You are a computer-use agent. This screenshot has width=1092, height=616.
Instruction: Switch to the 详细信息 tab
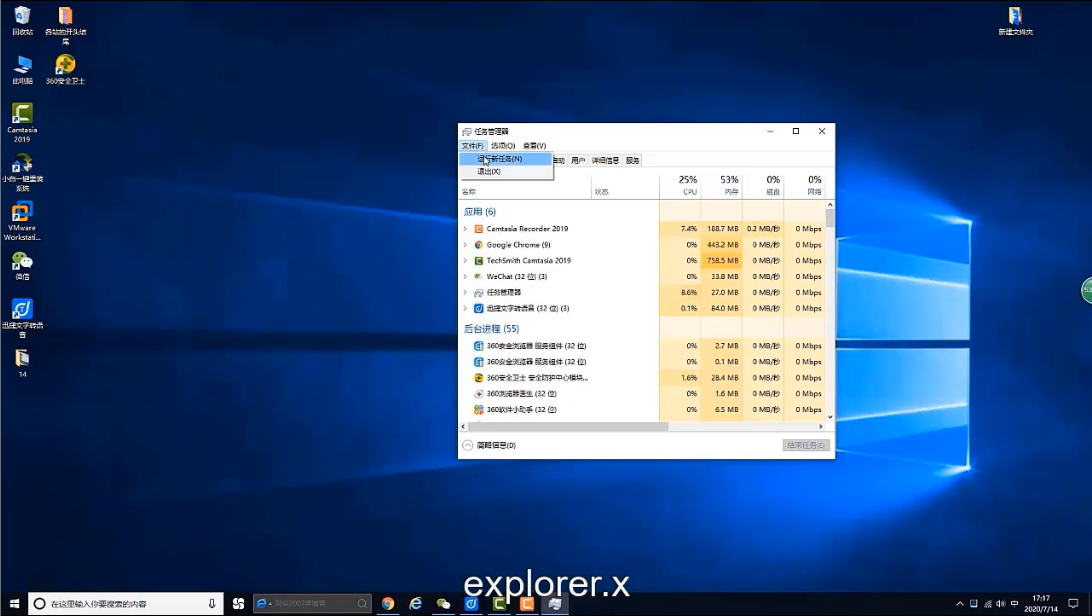605,161
